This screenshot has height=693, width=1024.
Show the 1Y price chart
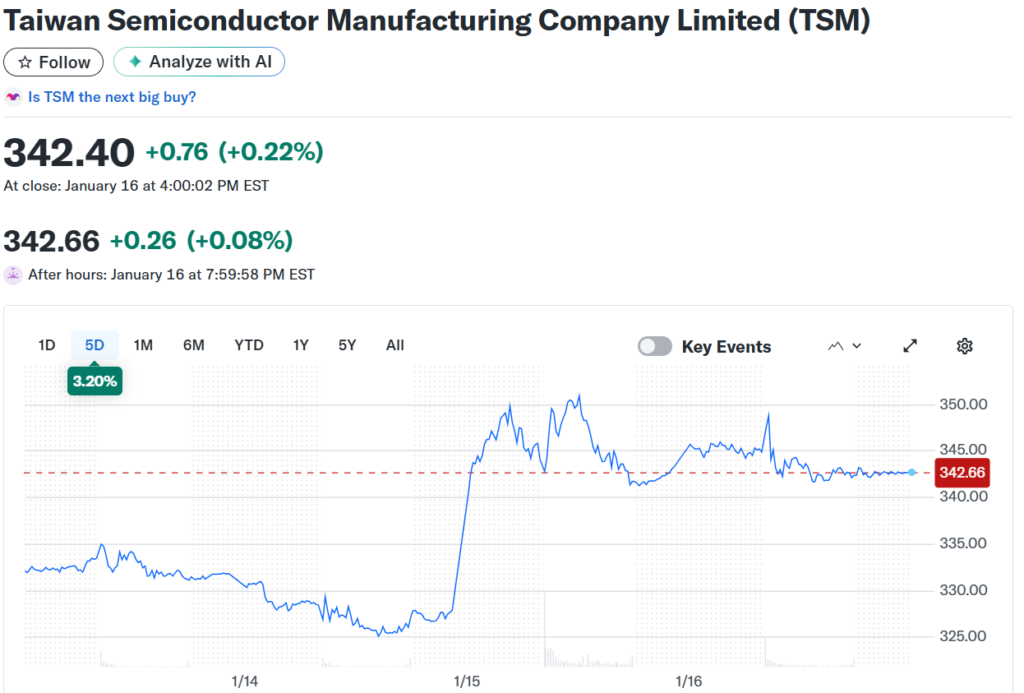300,345
